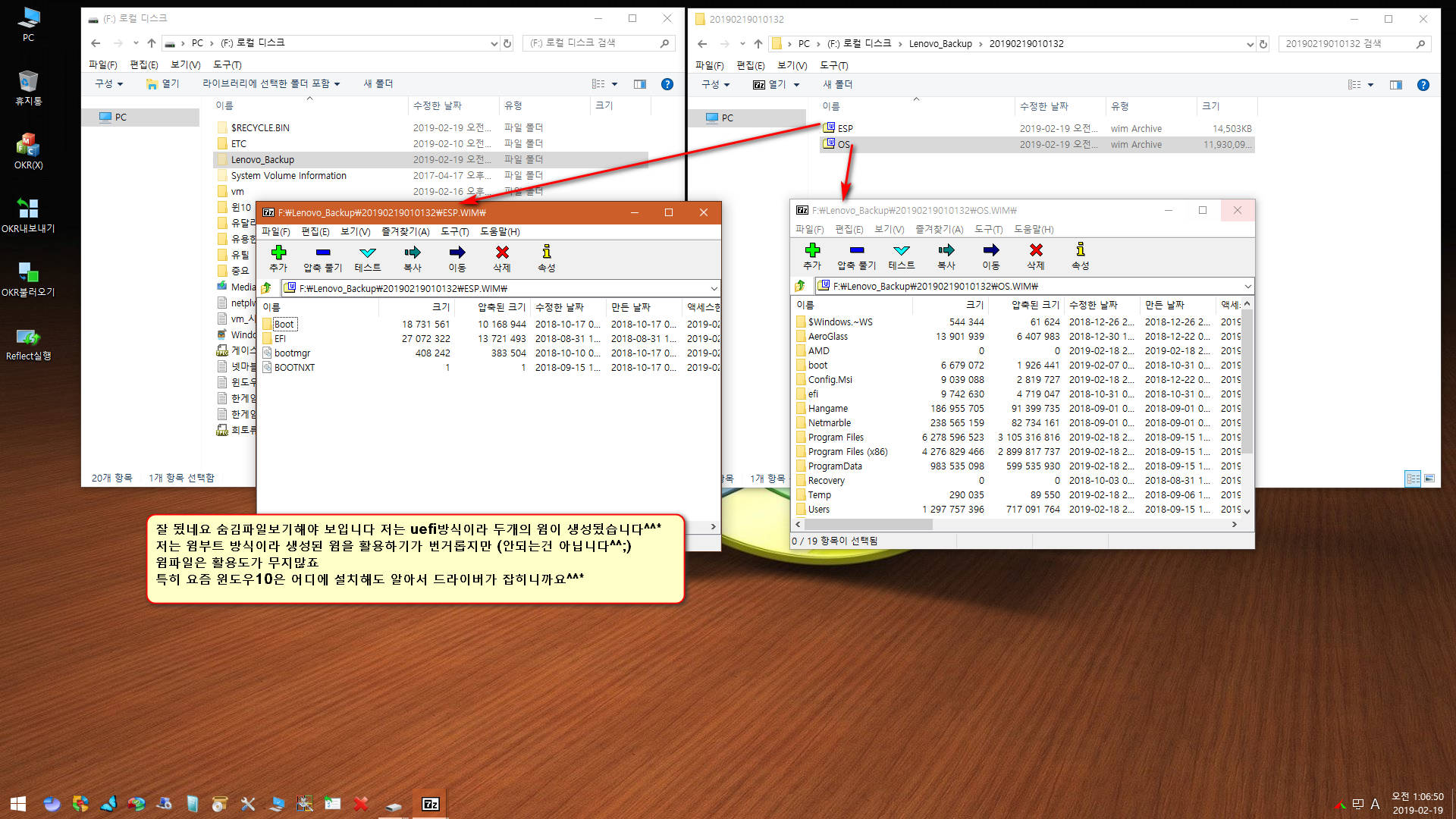
Task: Refresh the F: drive Explorer window
Action: pyautogui.click(x=507, y=43)
